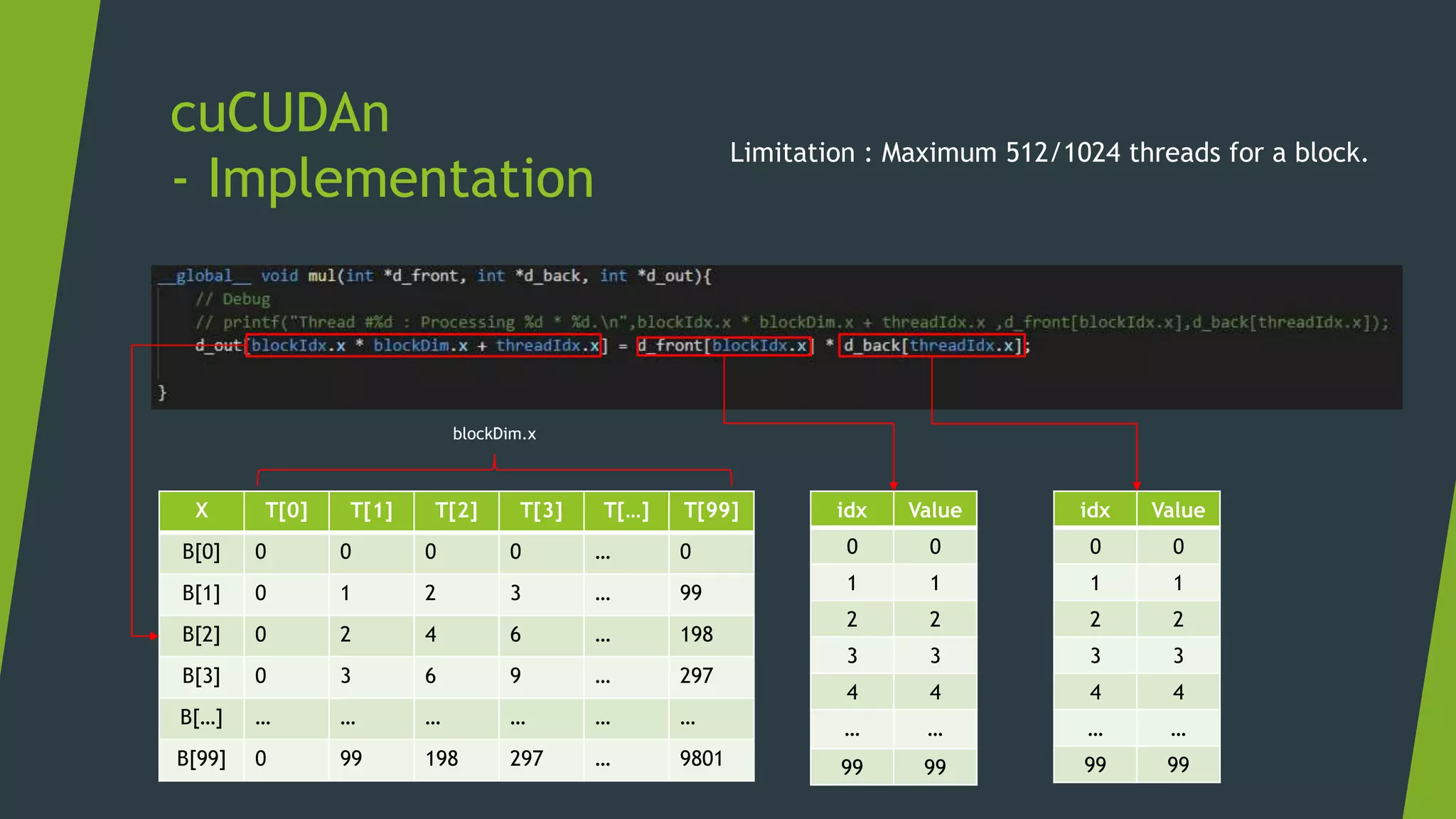Click the Value header in rightmost table

pyautogui.click(x=1178, y=510)
